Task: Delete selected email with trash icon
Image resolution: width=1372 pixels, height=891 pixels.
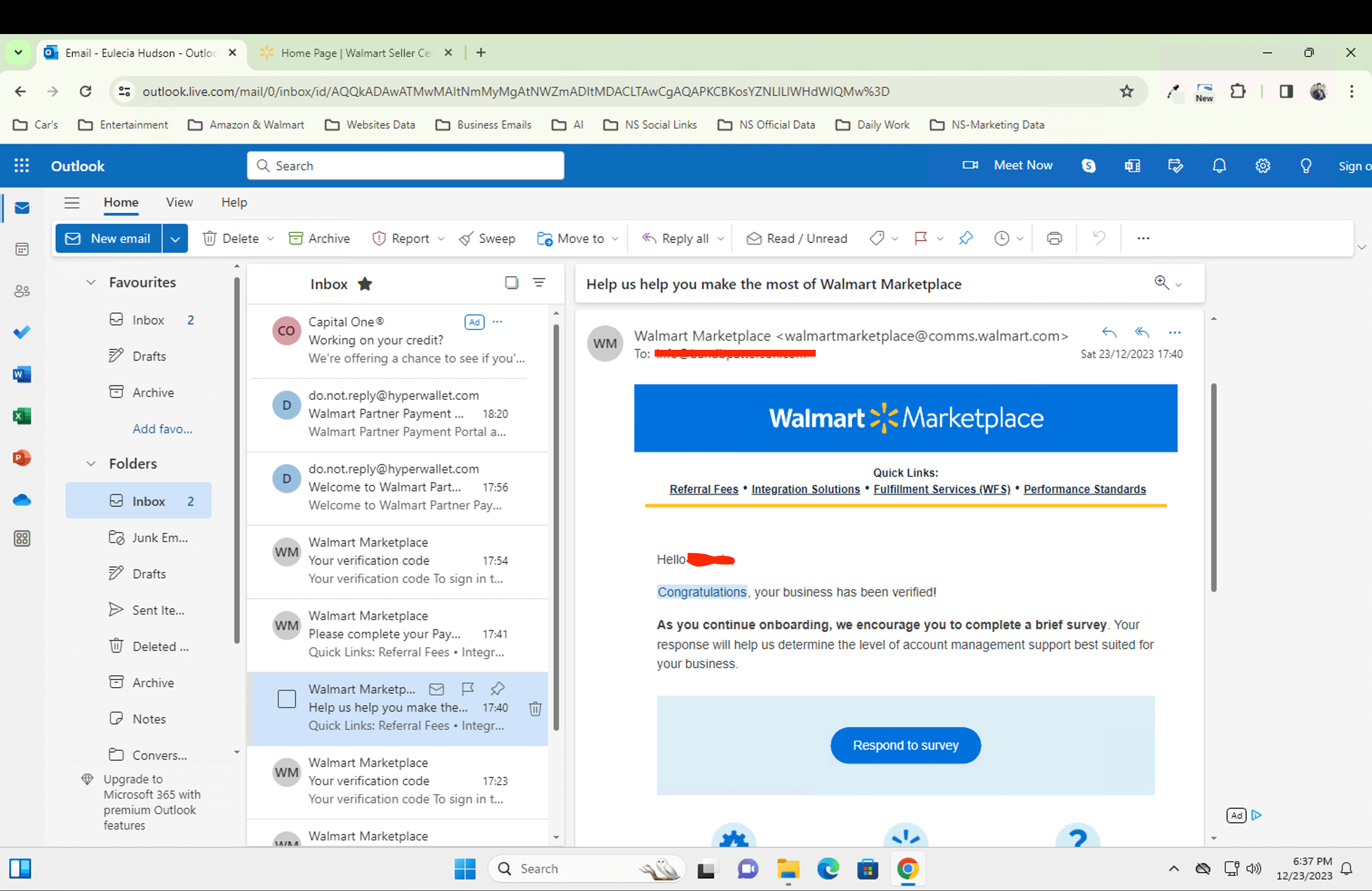Action: pos(535,708)
